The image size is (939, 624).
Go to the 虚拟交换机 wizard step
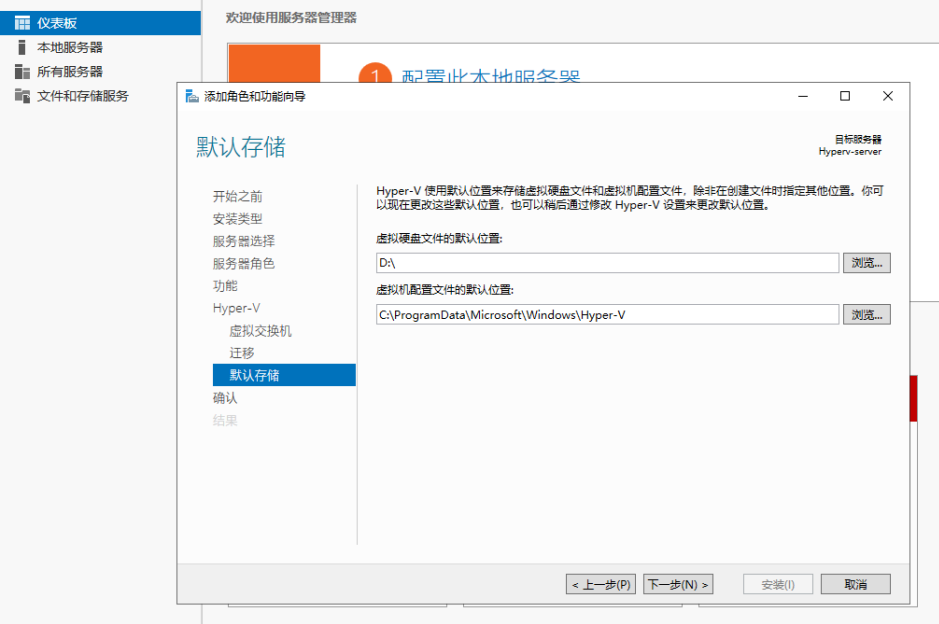[x=261, y=331]
